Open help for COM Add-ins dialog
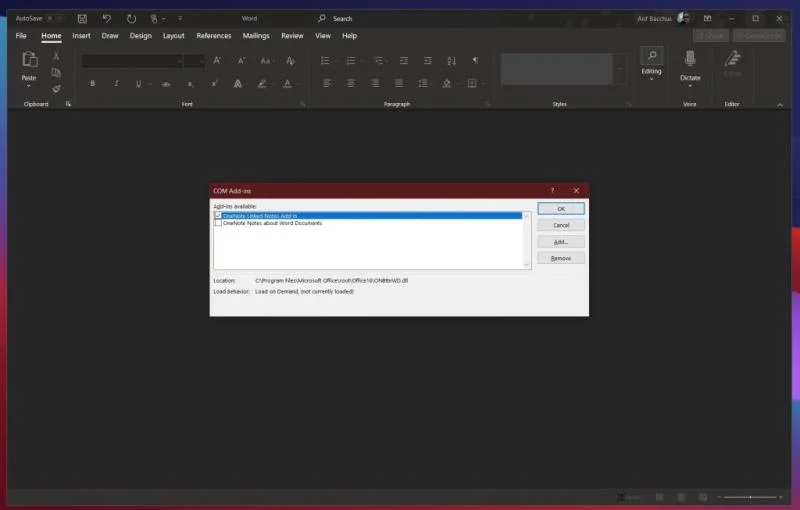The height and width of the screenshot is (510, 800). (x=552, y=191)
